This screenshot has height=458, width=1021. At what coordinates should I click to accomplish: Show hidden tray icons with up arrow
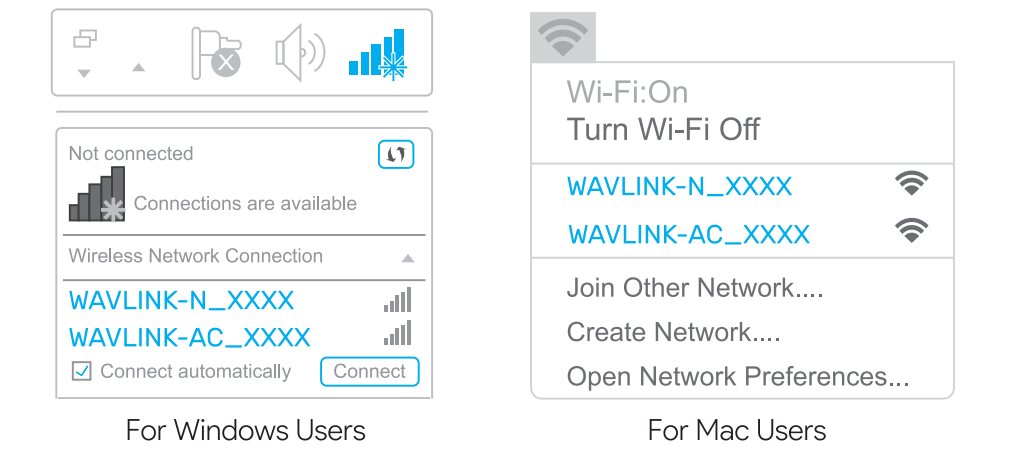click(139, 68)
